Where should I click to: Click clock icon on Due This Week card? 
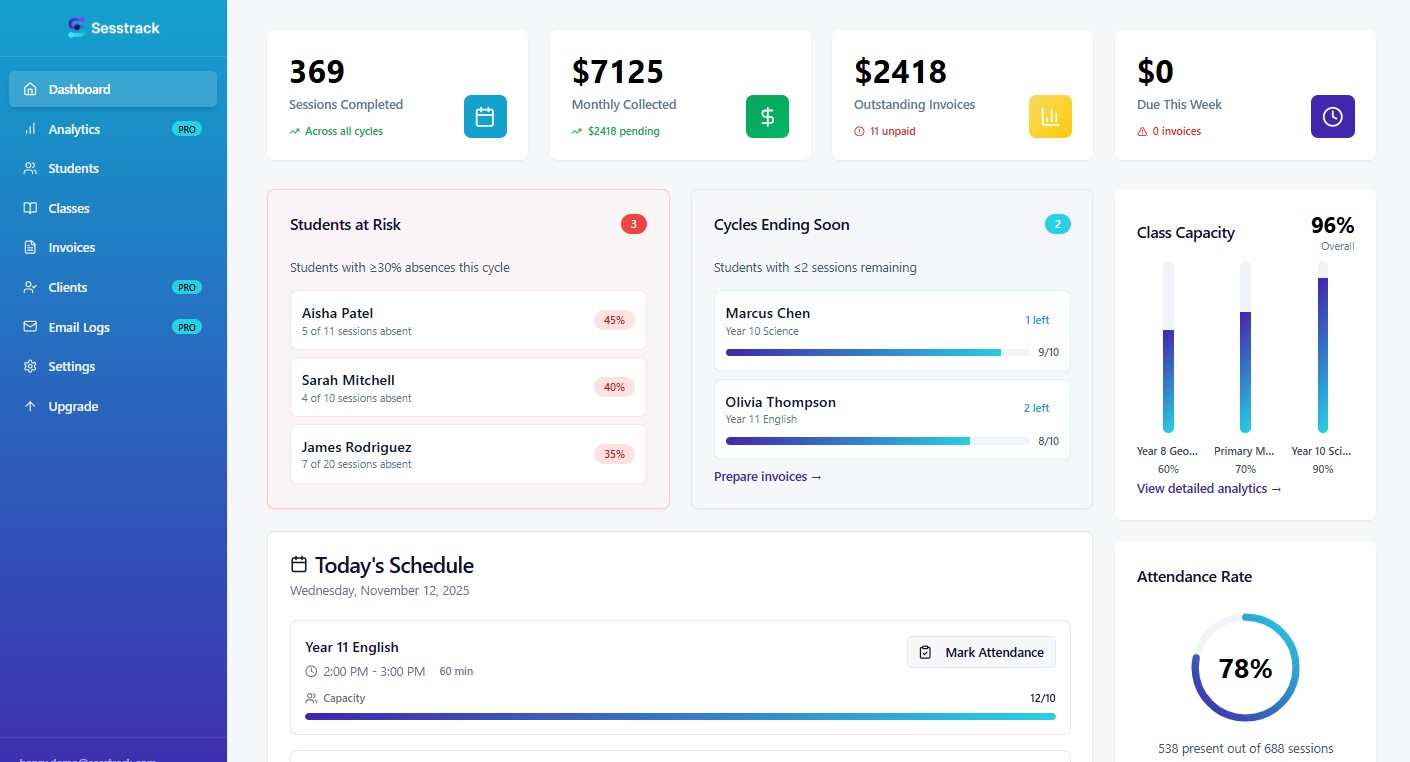point(1332,116)
